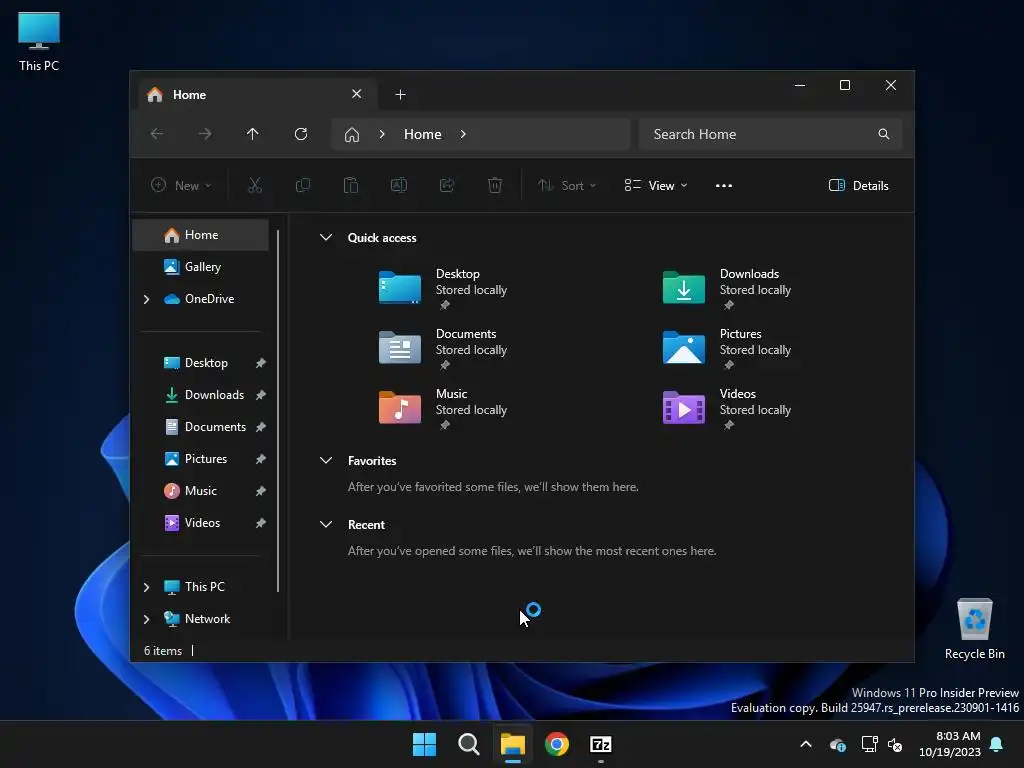Select Gallery in navigation pane
The image size is (1024, 768).
pos(201,267)
